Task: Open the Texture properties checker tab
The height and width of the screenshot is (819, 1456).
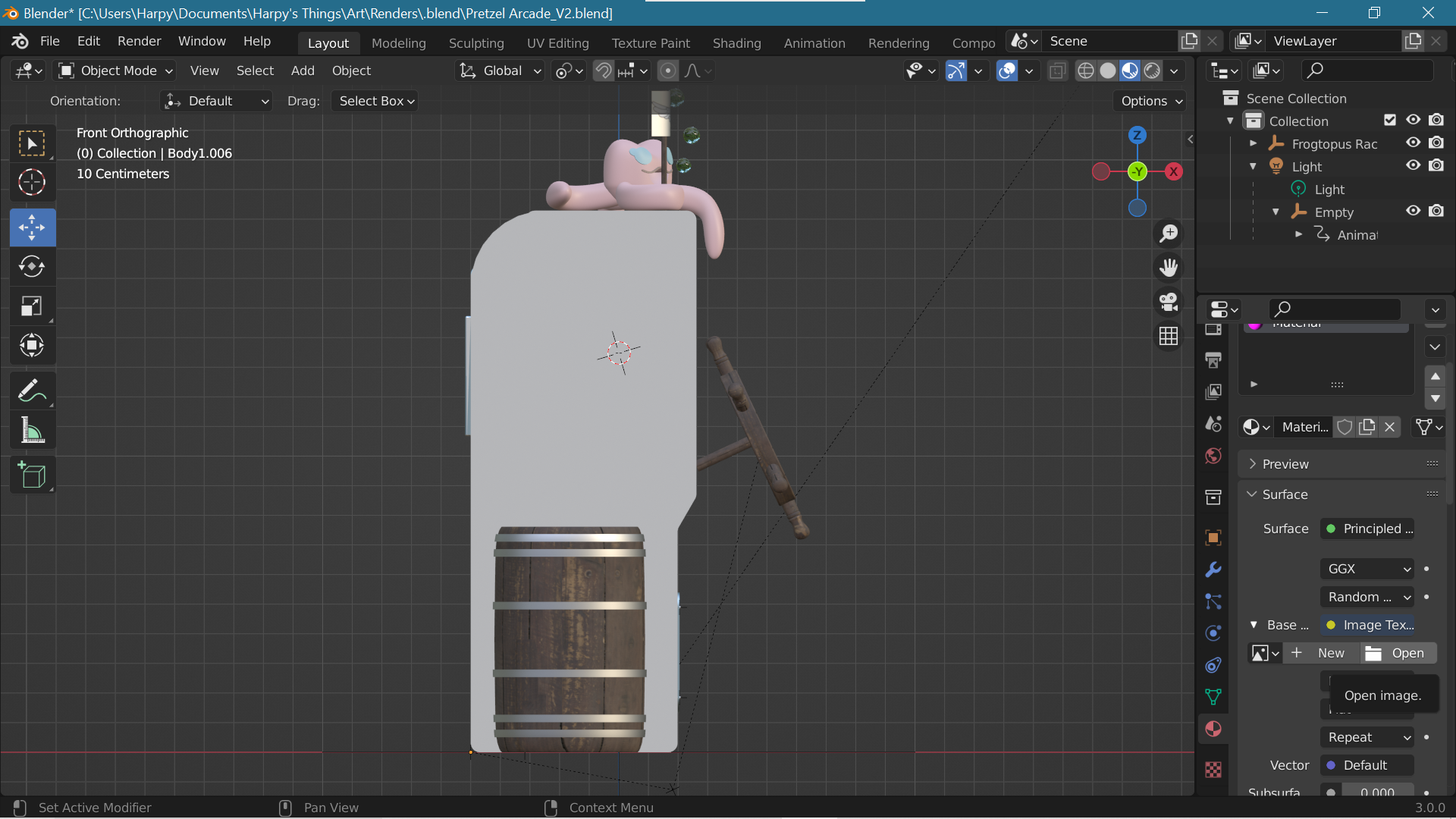Action: click(x=1213, y=770)
